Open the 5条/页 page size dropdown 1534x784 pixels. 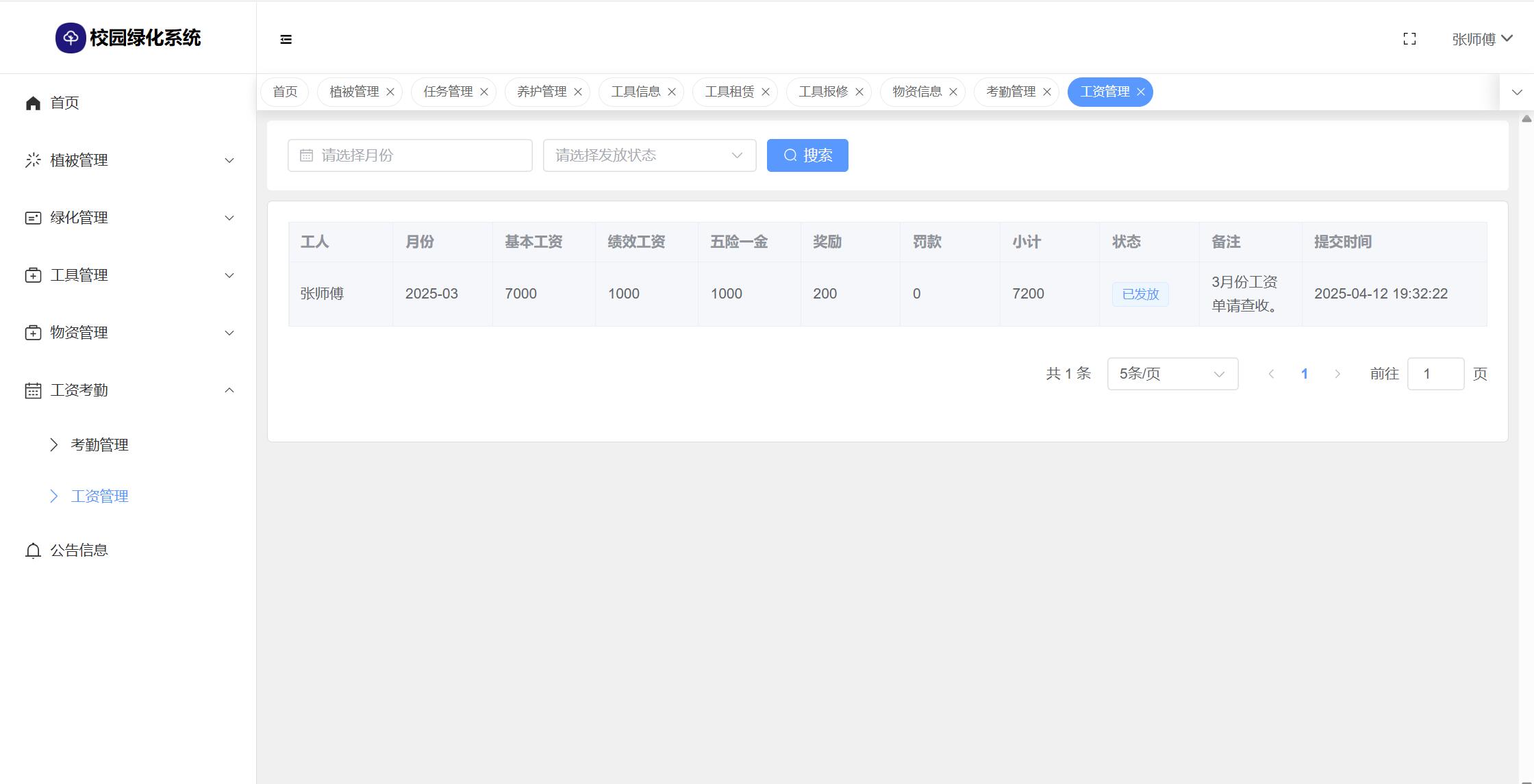pos(1172,374)
